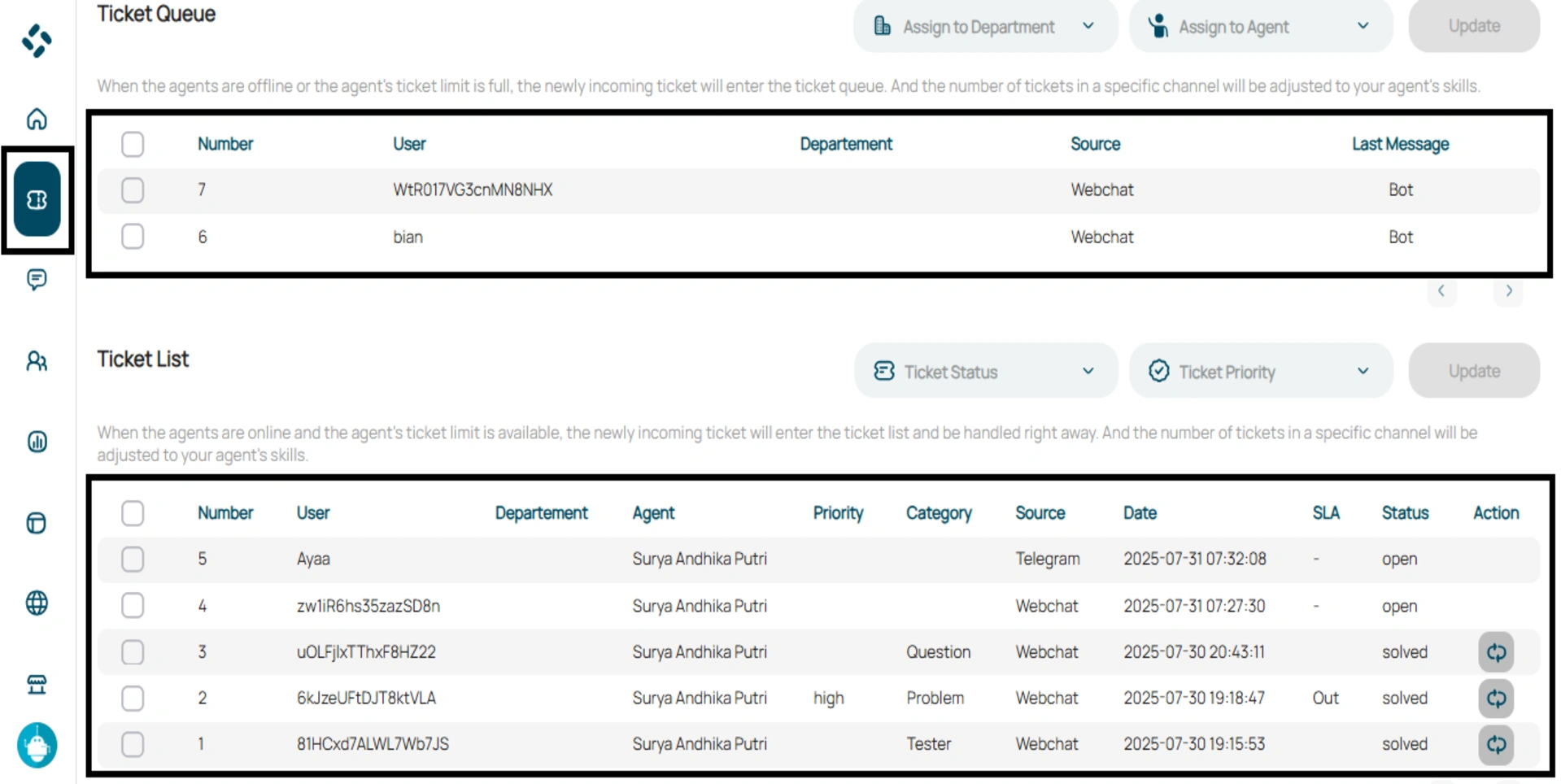Click the Action column header

click(x=1496, y=513)
